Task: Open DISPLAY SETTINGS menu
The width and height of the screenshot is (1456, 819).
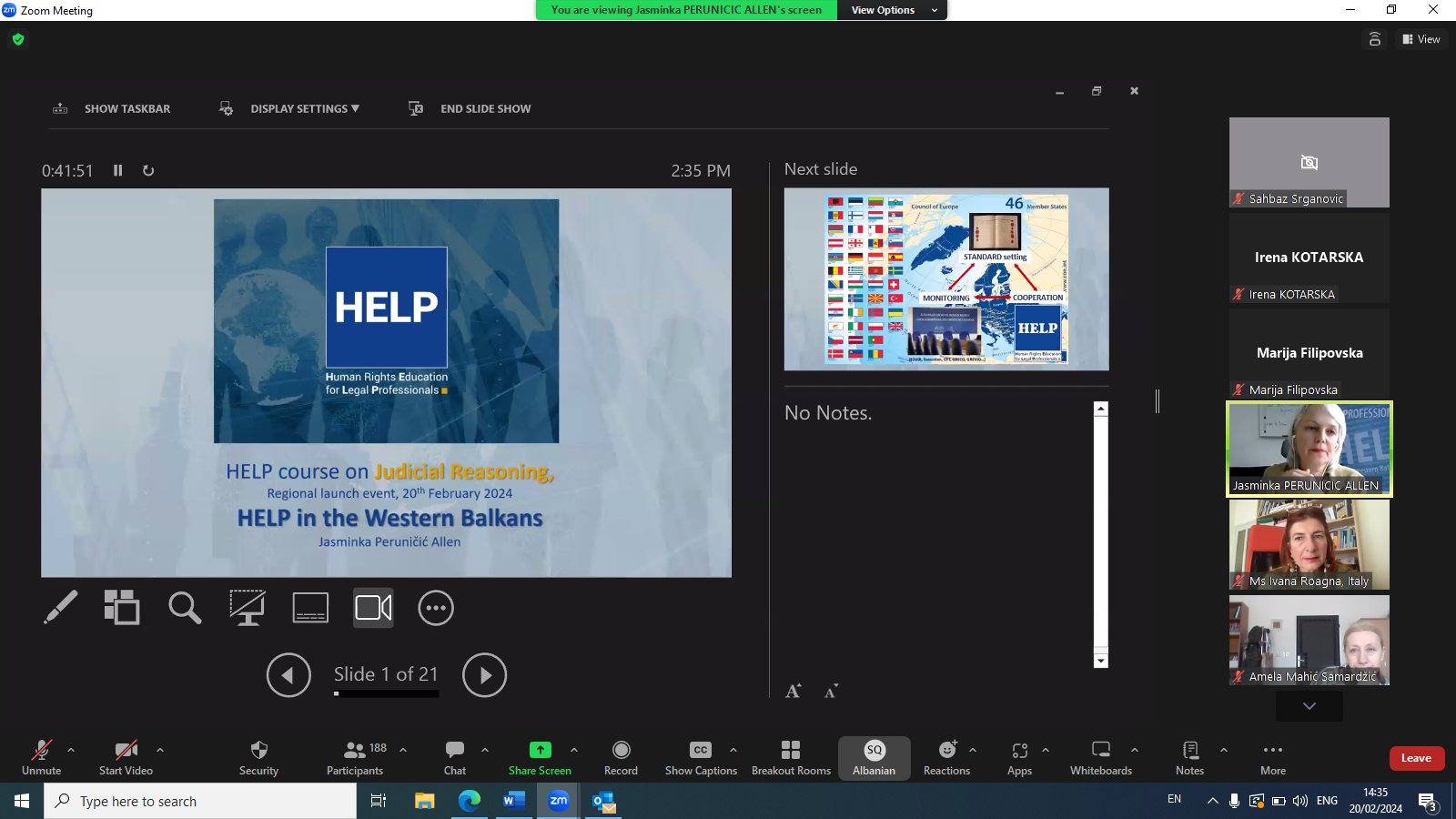Action: [289, 108]
